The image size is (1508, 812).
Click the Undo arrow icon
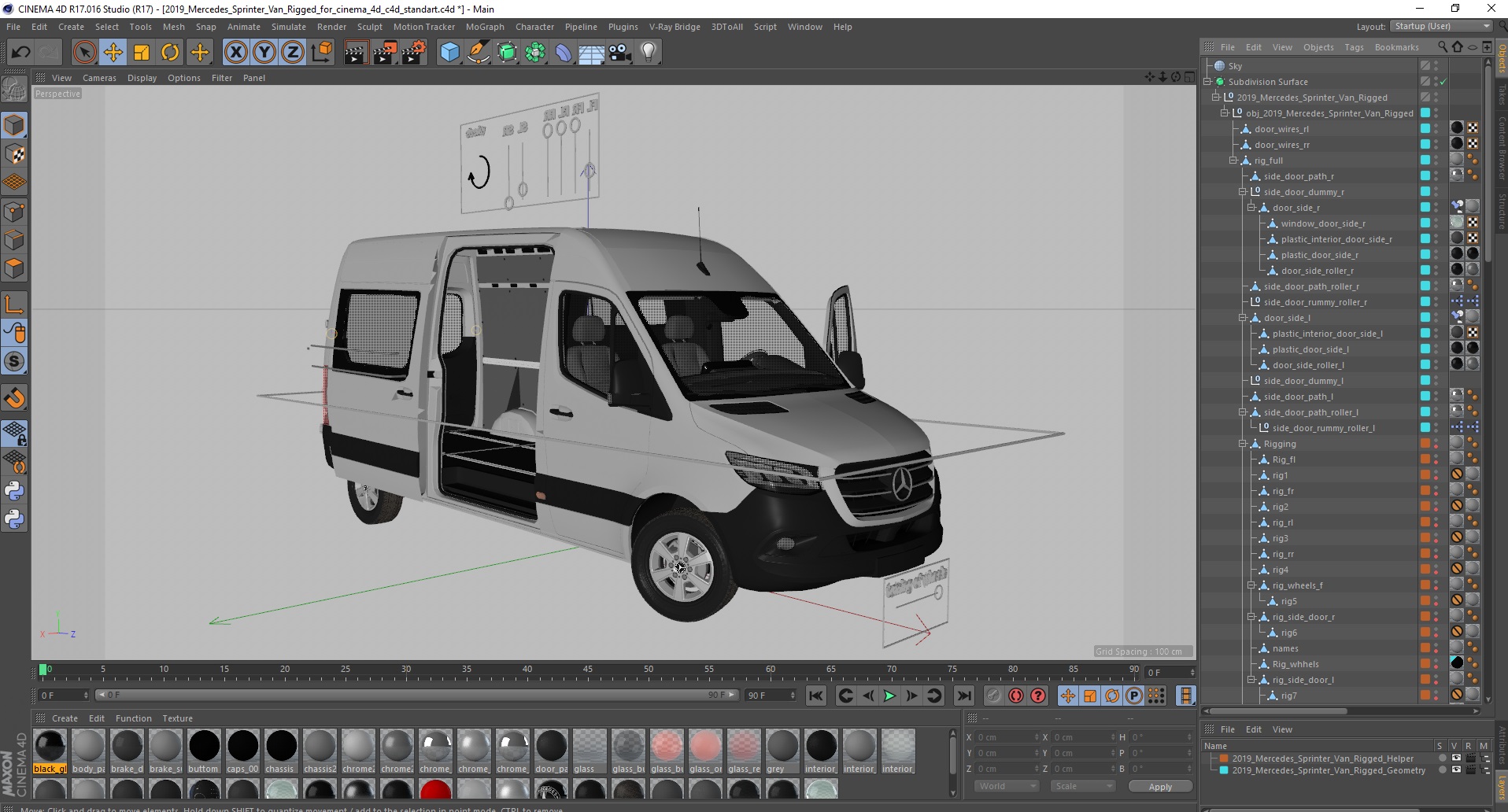tap(20, 53)
